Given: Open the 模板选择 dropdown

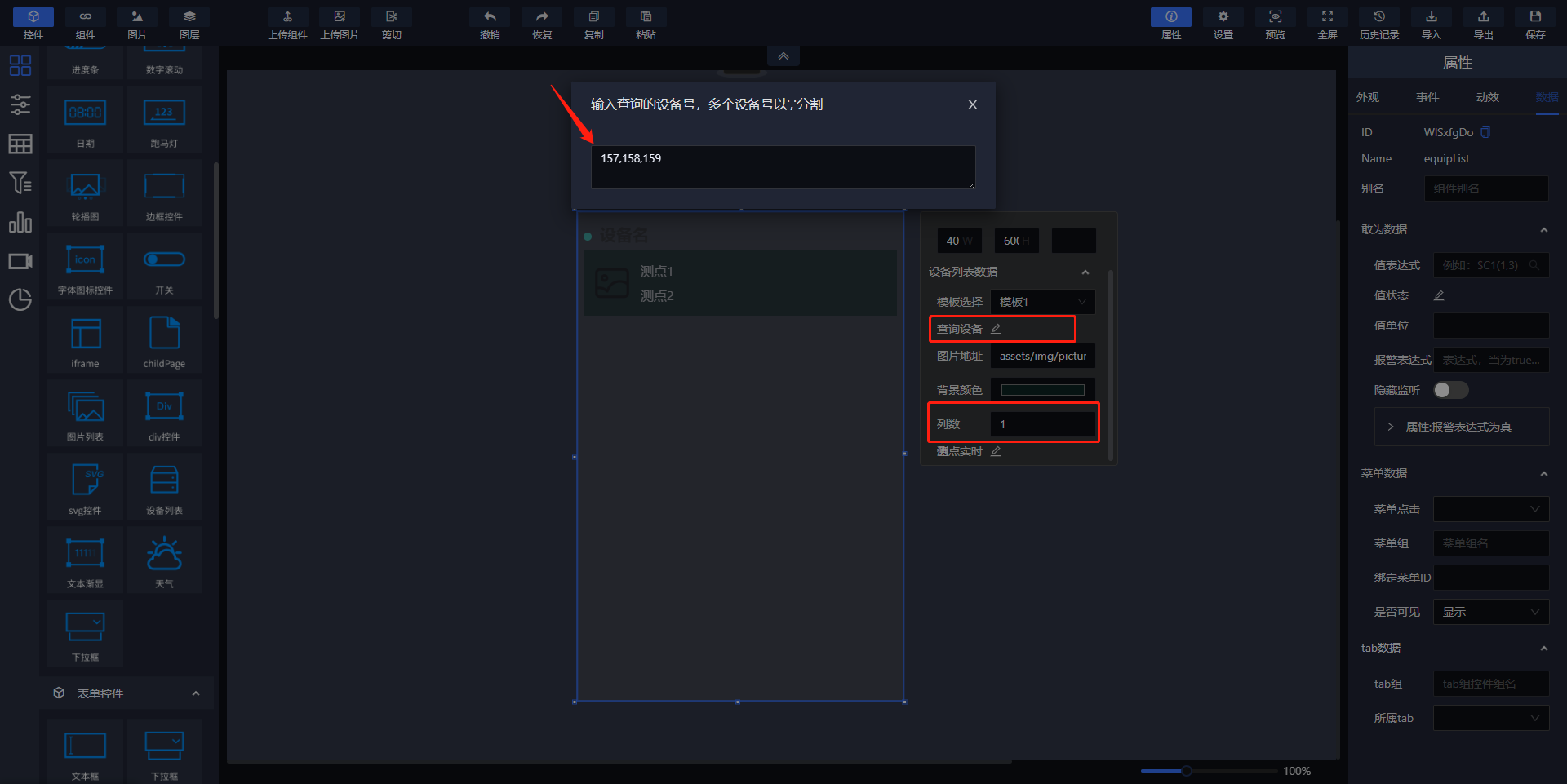Looking at the screenshot, I should click(x=1042, y=302).
